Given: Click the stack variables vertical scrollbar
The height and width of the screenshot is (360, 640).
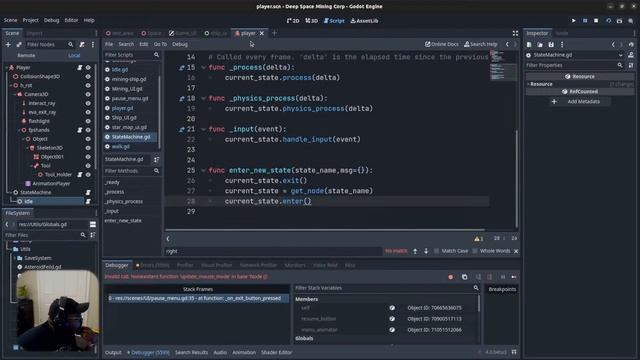Looking at the screenshot, I should [479, 304].
